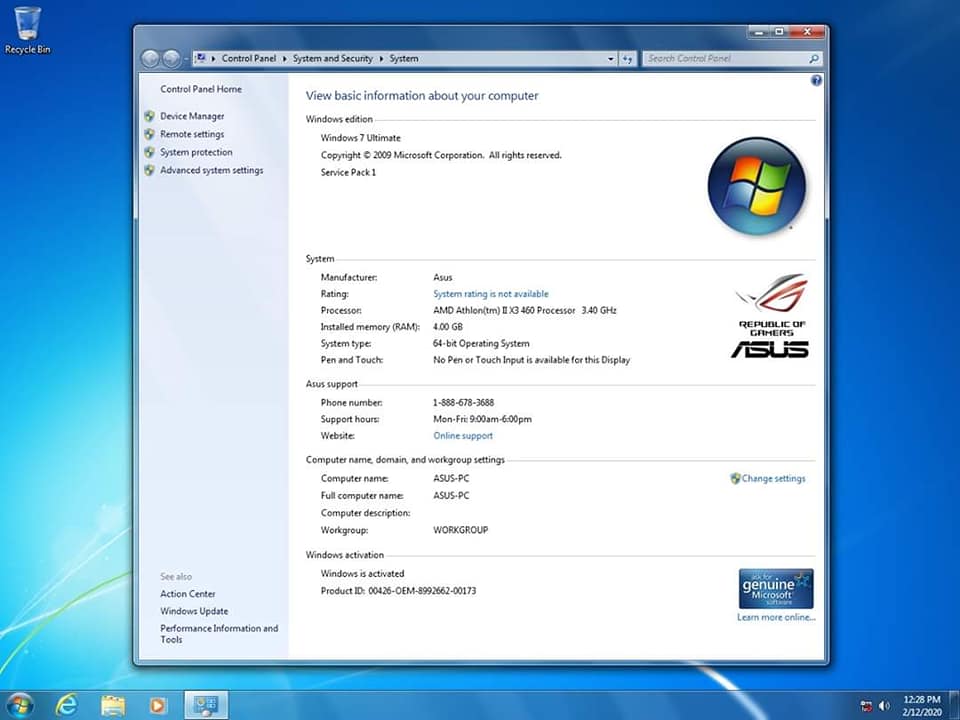The height and width of the screenshot is (720, 960).
Task: Open the Start menu orb
Action: click(x=20, y=705)
